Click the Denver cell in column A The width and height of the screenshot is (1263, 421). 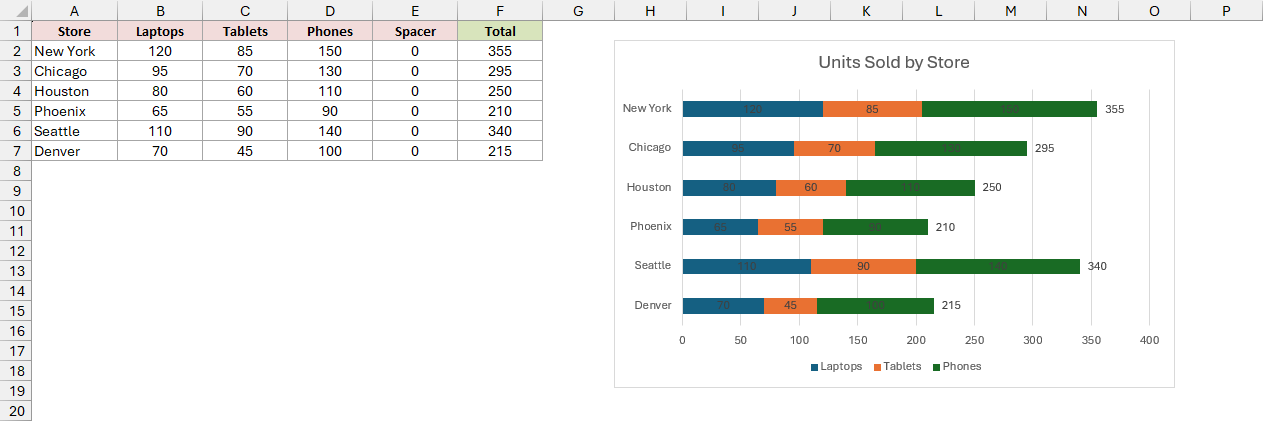pyautogui.click(x=74, y=151)
